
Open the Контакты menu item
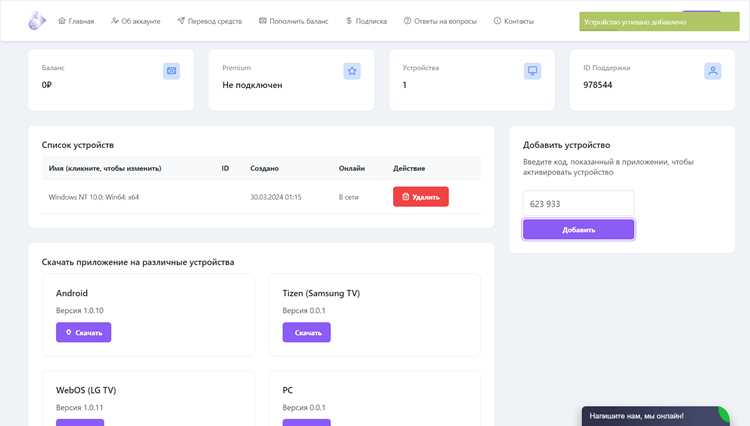[514, 21]
